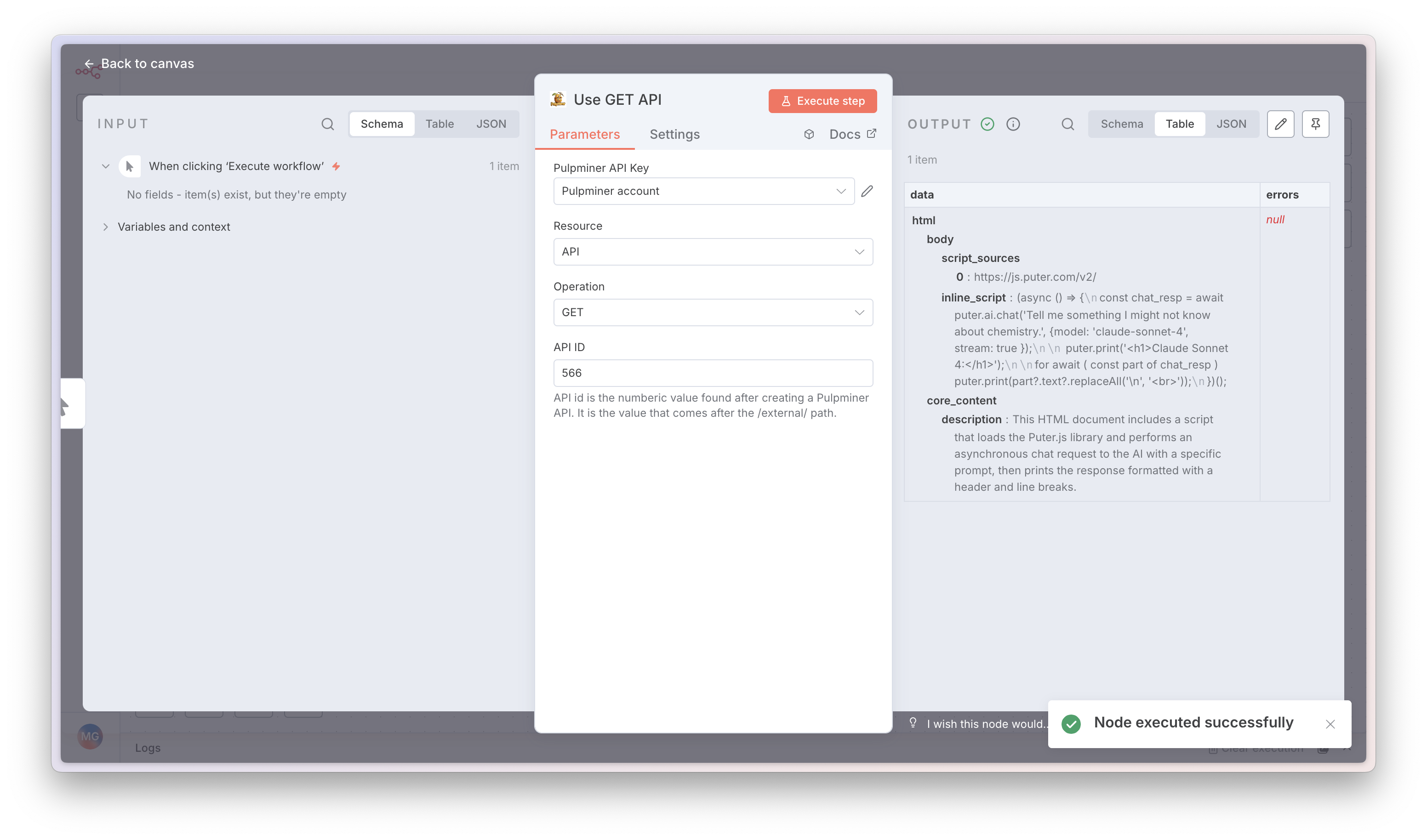The image size is (1427, 840).
Task: Click the API ID input field
Action: (x=713, y=373)
